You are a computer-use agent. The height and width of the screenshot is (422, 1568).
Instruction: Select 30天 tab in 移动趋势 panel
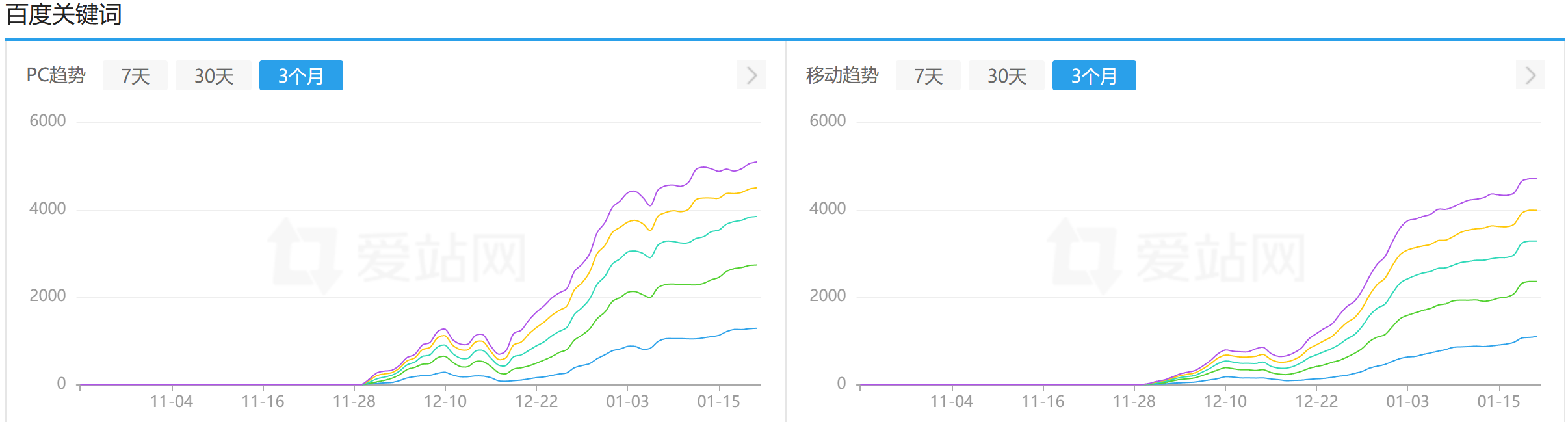(x=1006, y=76)
